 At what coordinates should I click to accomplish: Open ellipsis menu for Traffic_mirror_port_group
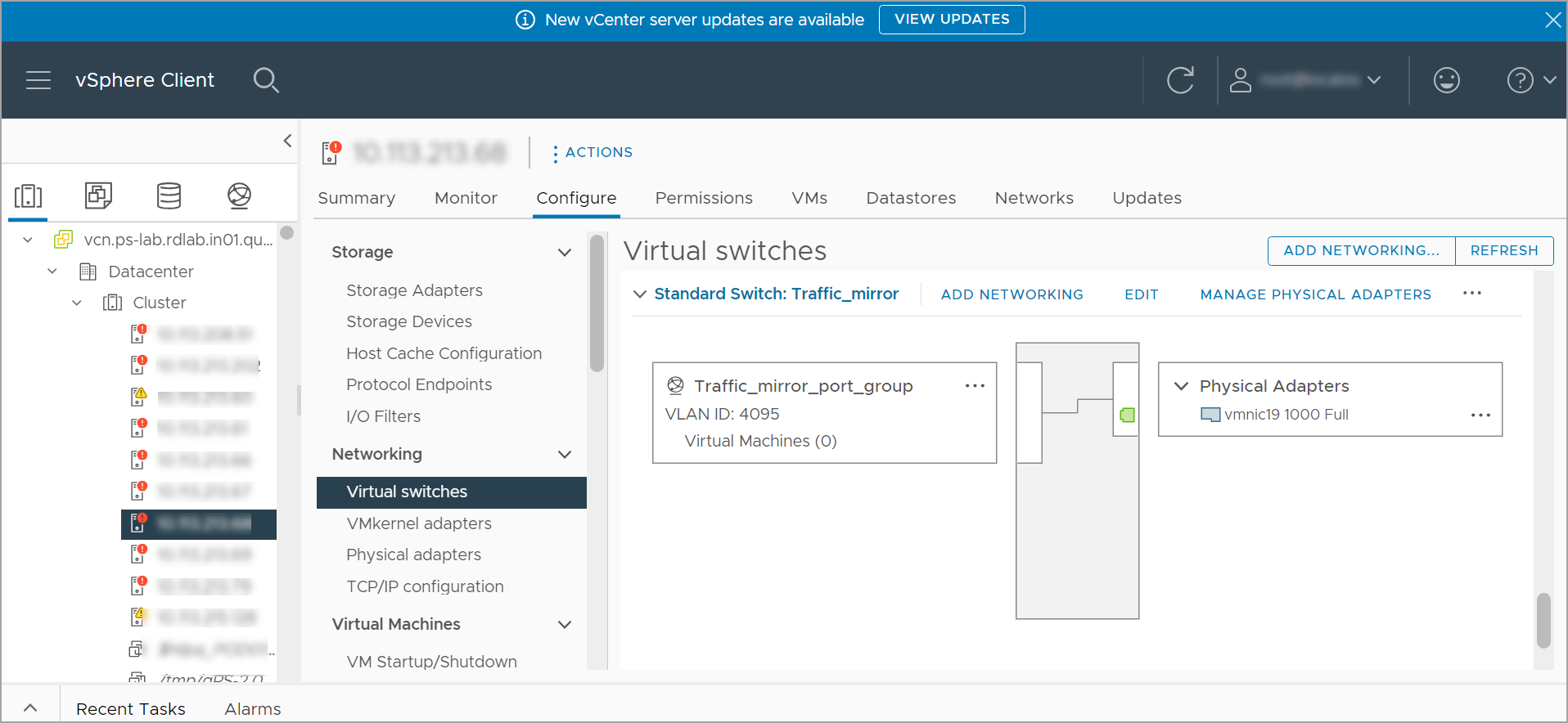[975, 385]
